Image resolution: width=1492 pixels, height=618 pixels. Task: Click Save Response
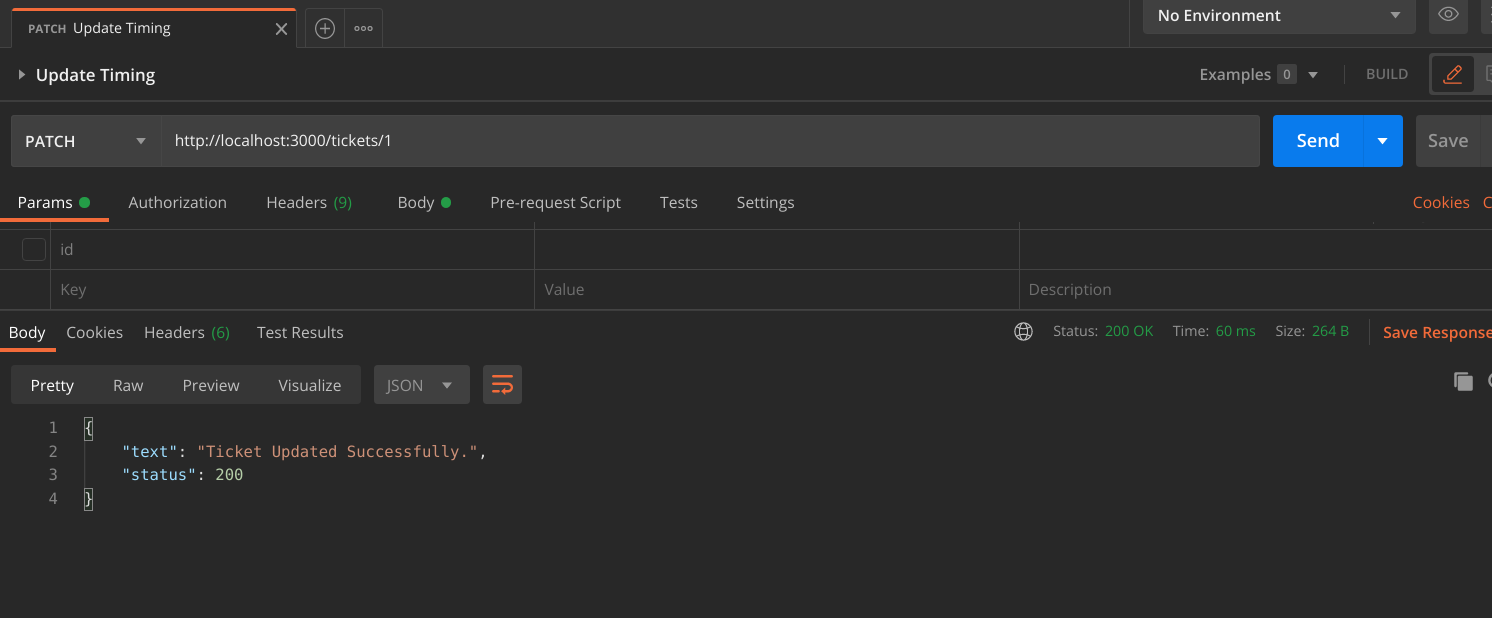[1436, 332]
